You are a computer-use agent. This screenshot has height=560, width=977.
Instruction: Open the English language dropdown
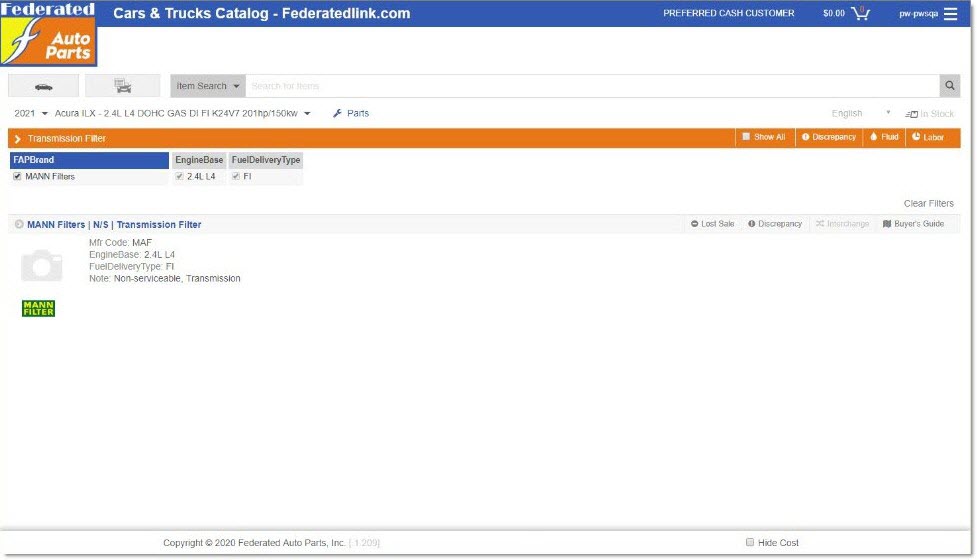pyautogui.click(x=860, y=114)
